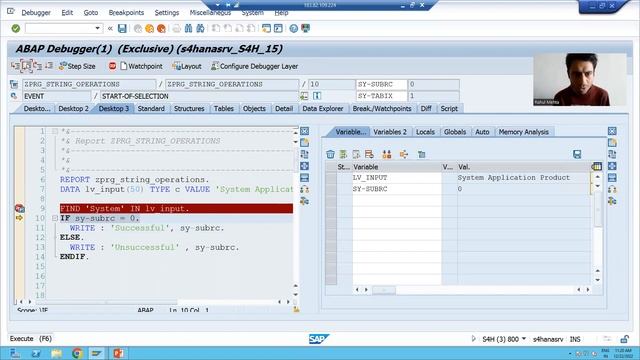This screenshot has width=640, height=360.
Task: Switch to the Break./Watchpoints tab
Action: point(382,109)
